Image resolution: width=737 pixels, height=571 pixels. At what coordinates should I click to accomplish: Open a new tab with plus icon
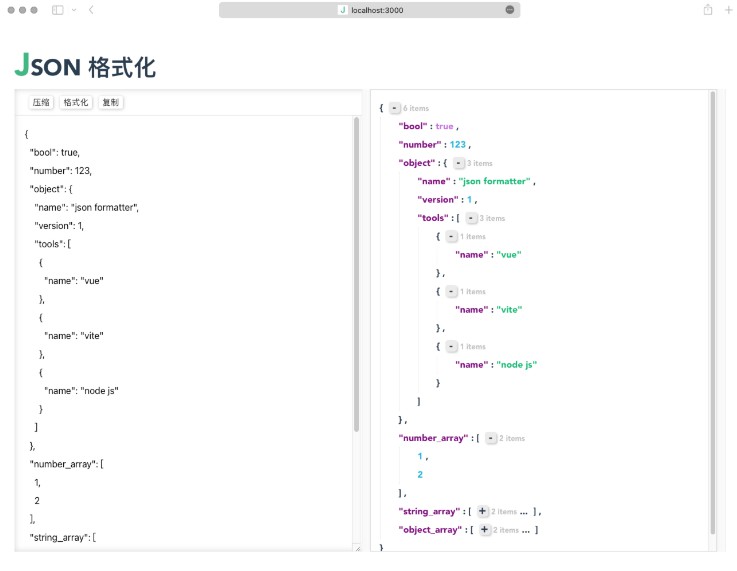(728, 10)
